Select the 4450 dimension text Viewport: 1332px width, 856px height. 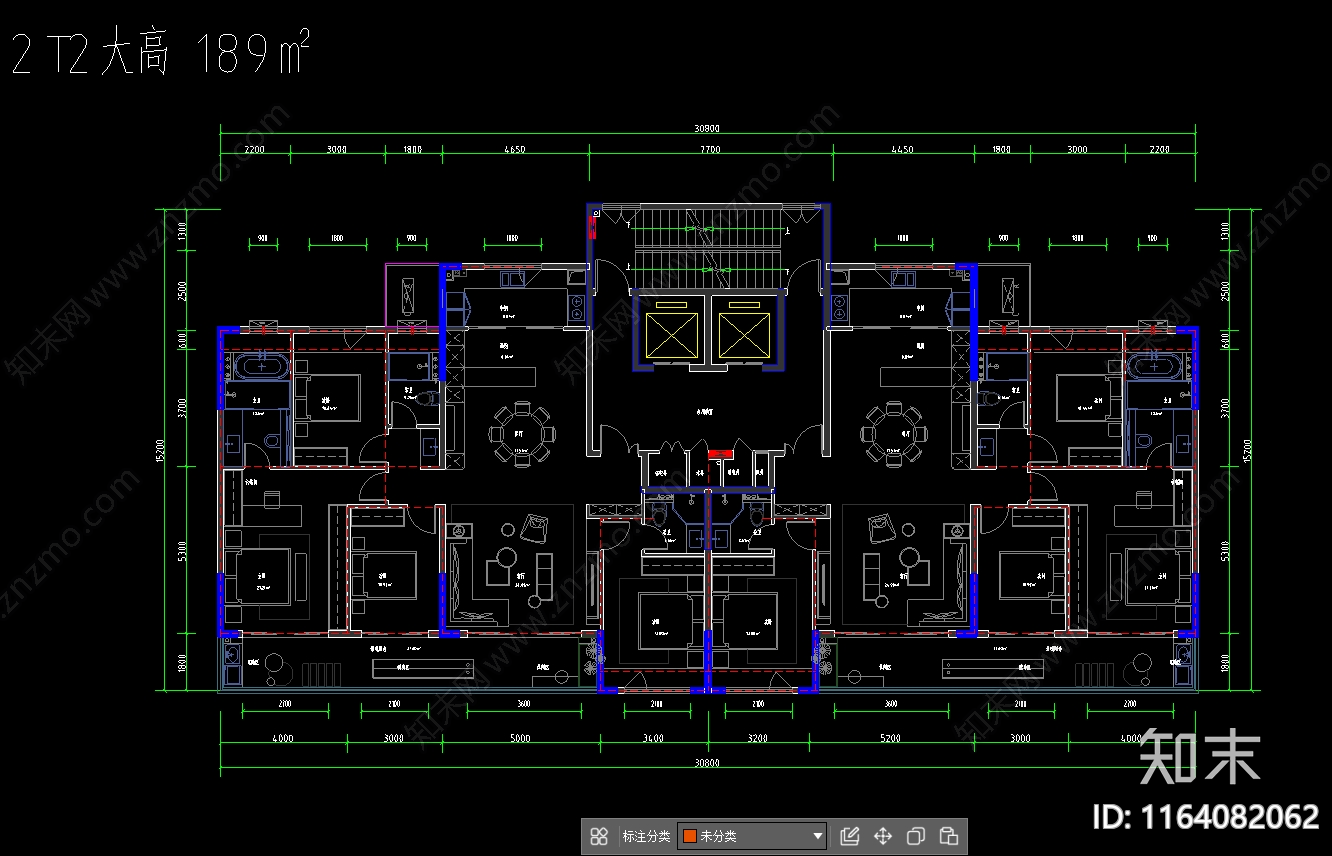tap(902, 150)
